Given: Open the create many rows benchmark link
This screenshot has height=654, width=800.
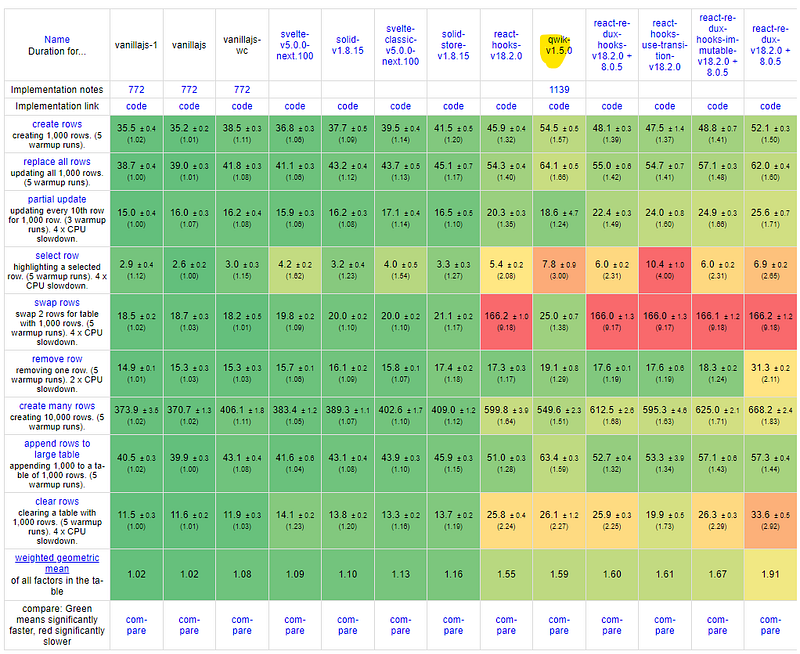Looking at the screenshot, I should click(x=57, y=406).
